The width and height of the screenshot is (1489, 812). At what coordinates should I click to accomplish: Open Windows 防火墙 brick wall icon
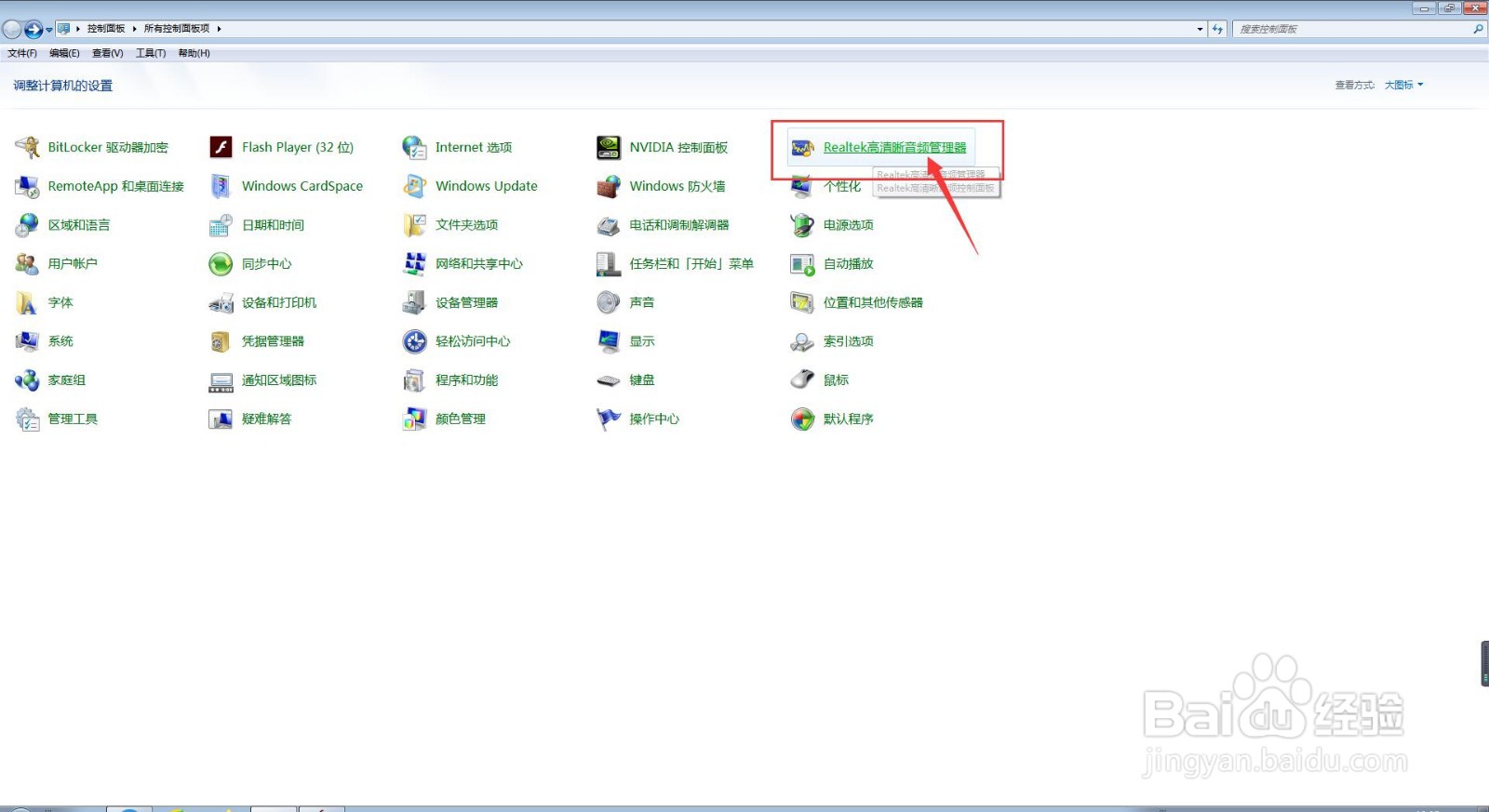[609, 186]
